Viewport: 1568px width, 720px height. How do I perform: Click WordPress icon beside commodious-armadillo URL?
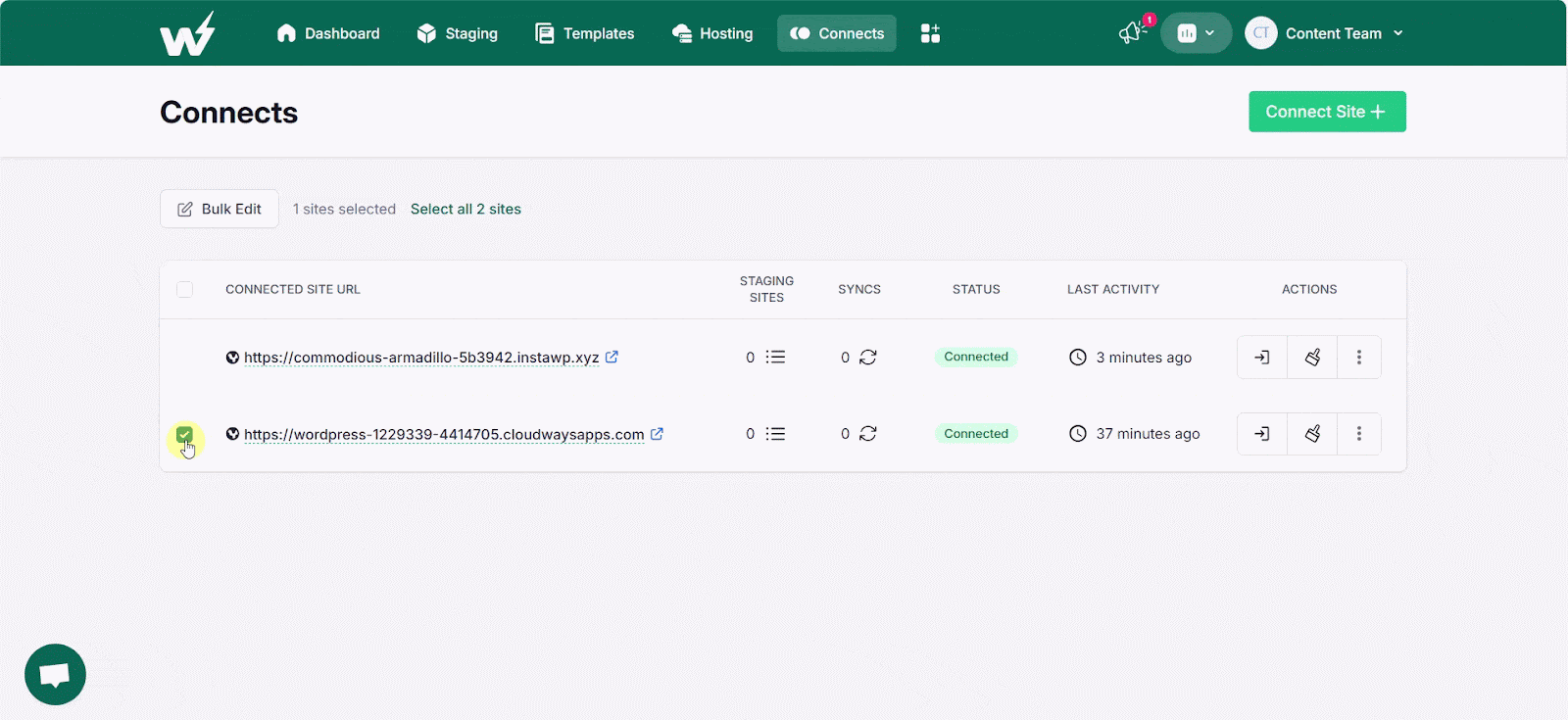tap(232, 358)
